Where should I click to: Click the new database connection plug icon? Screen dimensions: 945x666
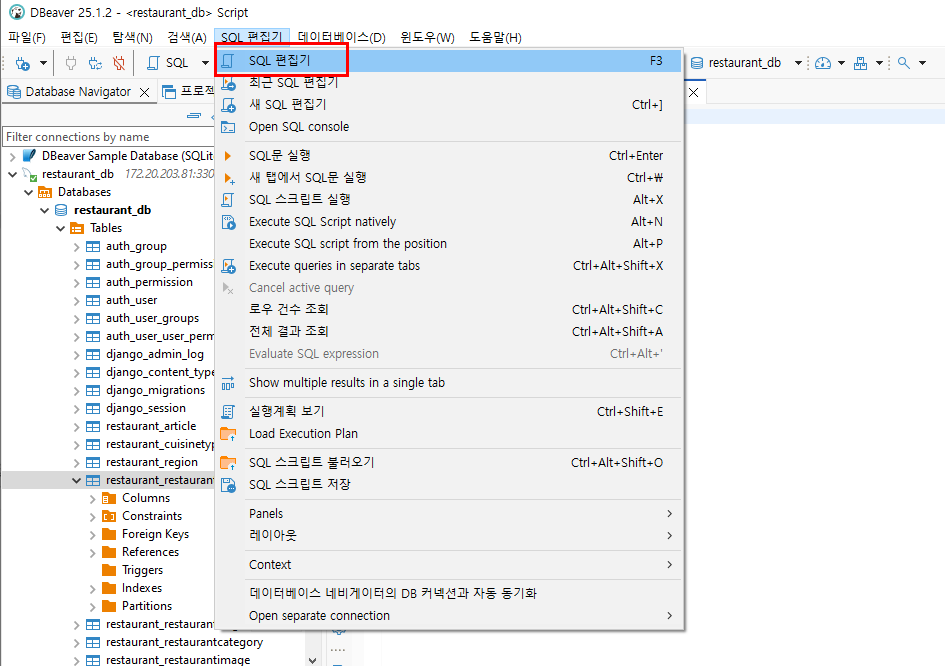tap(22, 63)
